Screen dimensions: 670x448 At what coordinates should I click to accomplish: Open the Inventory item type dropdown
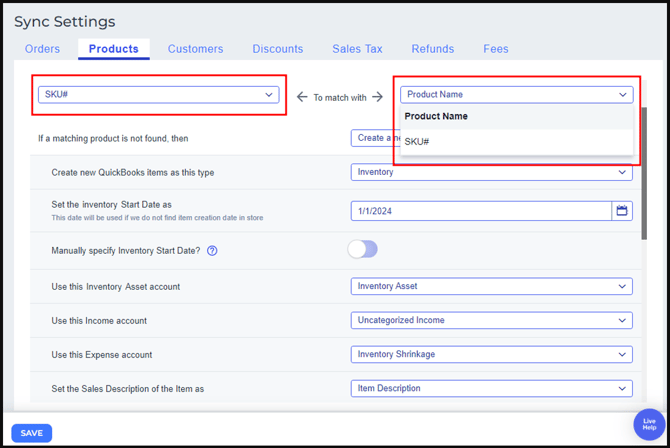(x=491, y=172)
